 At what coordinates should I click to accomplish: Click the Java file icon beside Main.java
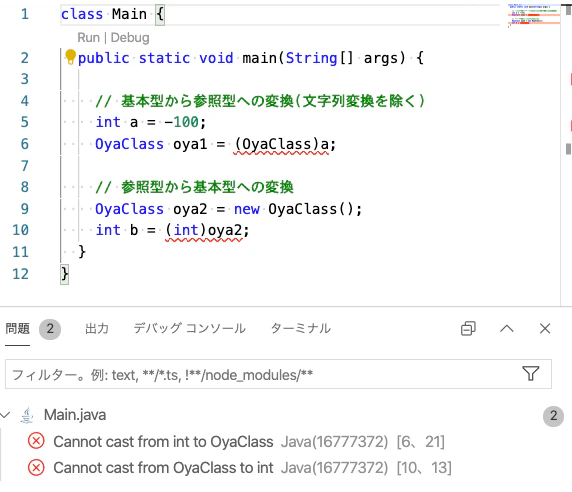[27, 415]
